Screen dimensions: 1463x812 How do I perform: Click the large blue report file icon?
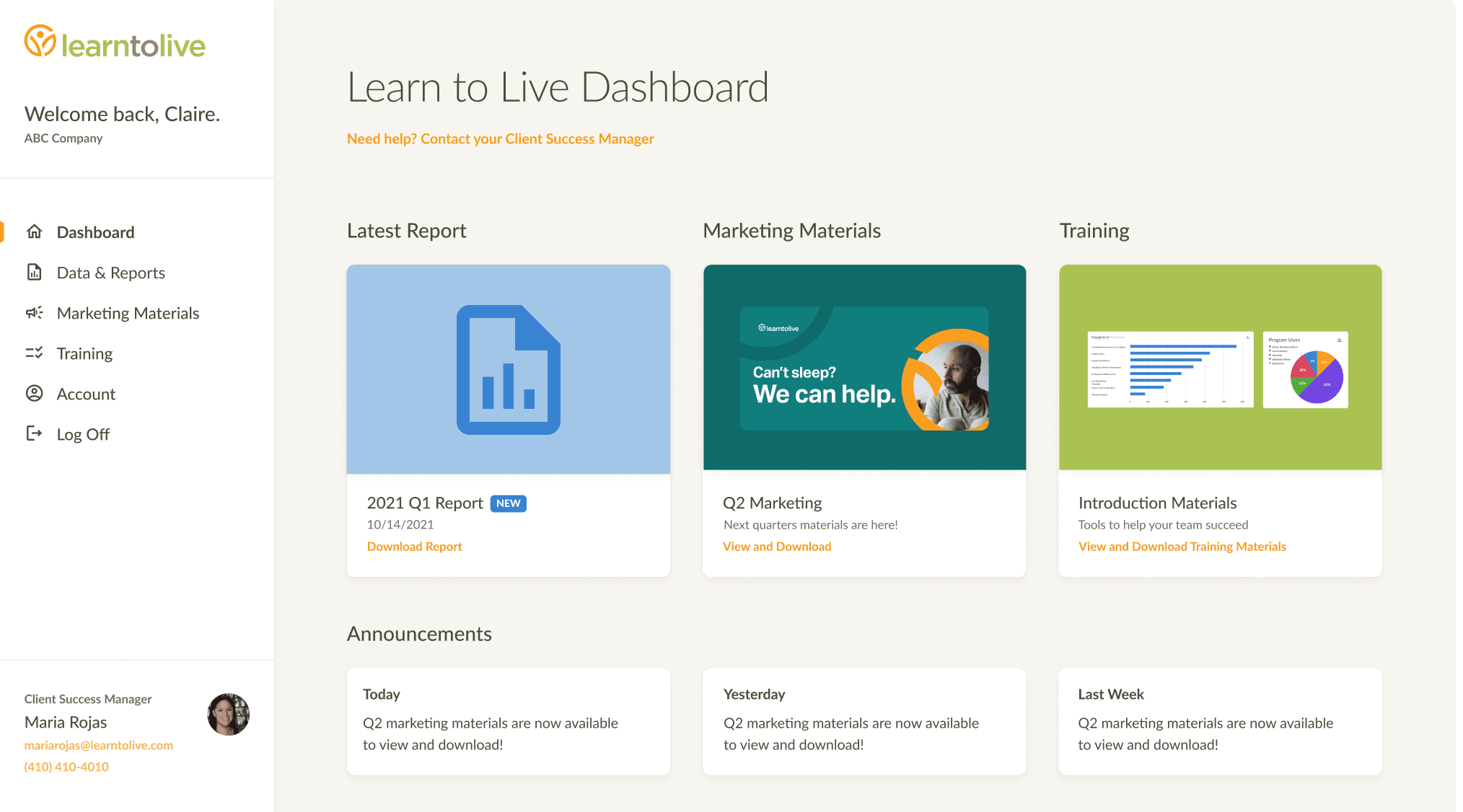coord(508,369)
